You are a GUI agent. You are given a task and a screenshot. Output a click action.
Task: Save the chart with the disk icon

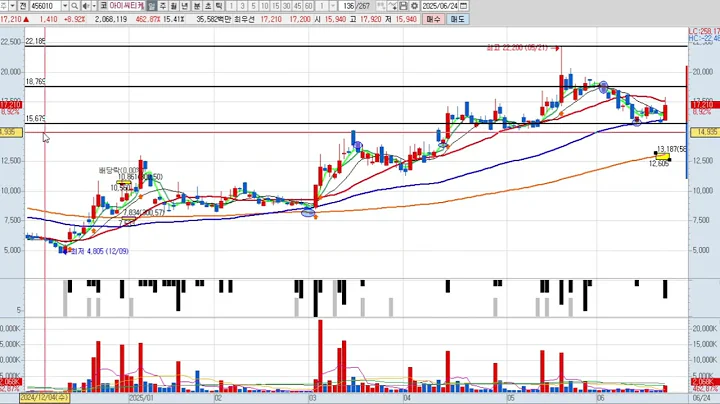(x=403, y=6)
